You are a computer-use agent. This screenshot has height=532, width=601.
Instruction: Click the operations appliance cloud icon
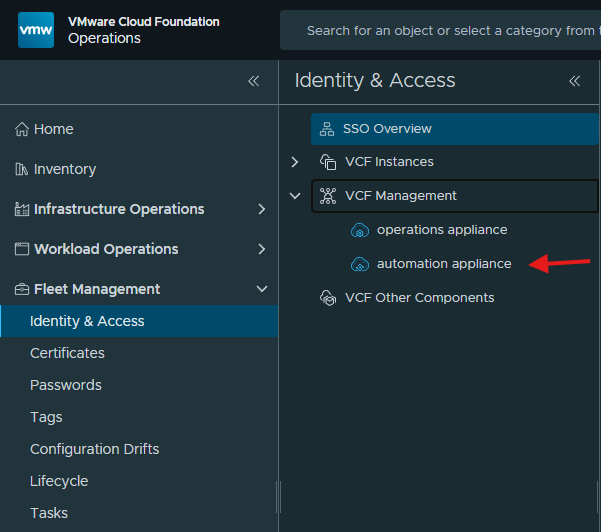coord(360,230)
